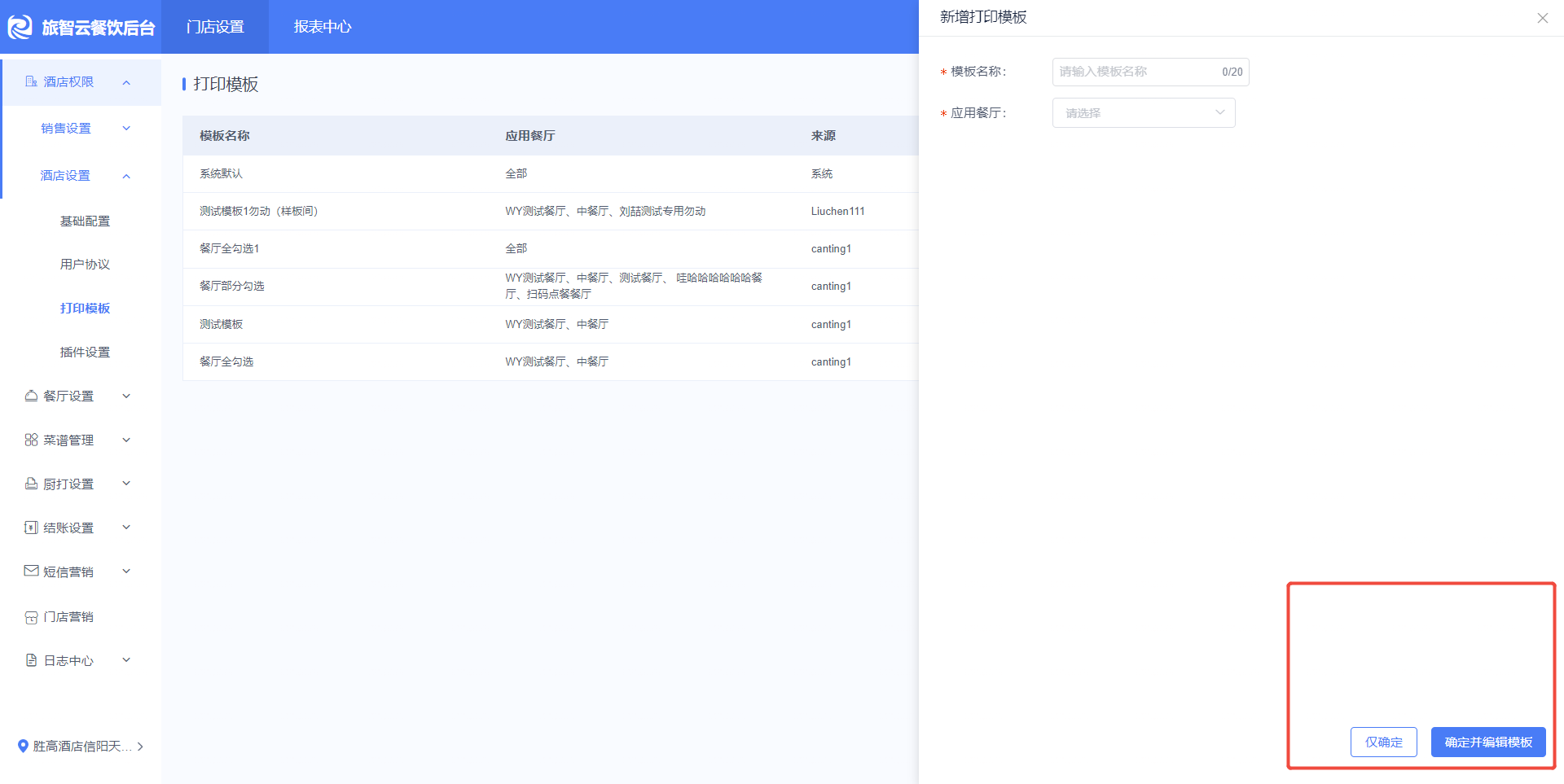Expand the 厨打设置 chevron
The height and width of the screenshot is (784, 1564).
pyautogui.click(x=126, y=484)
